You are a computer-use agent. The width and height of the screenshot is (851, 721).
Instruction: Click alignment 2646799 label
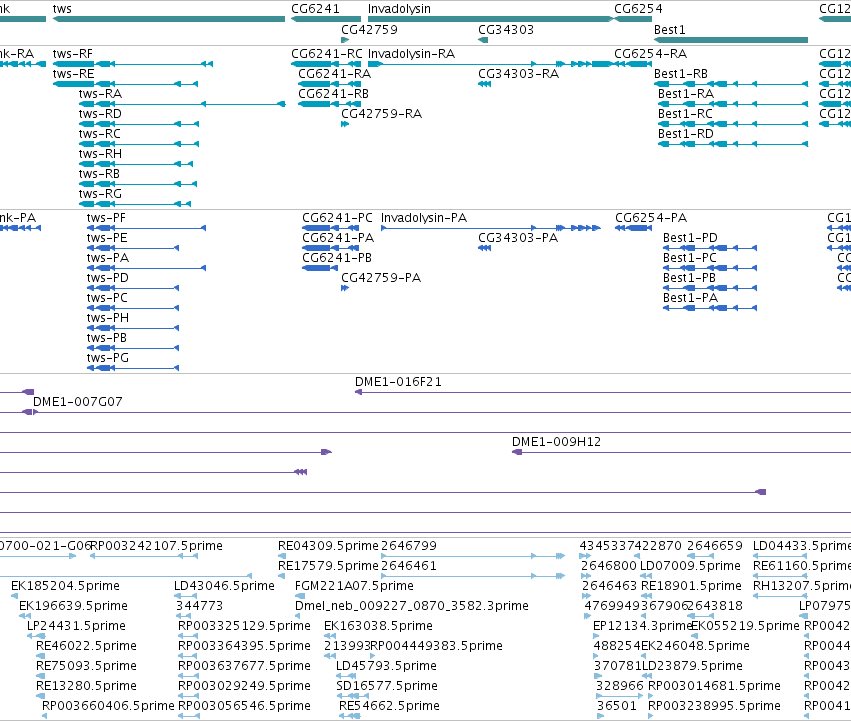click(x=409, y=546)
